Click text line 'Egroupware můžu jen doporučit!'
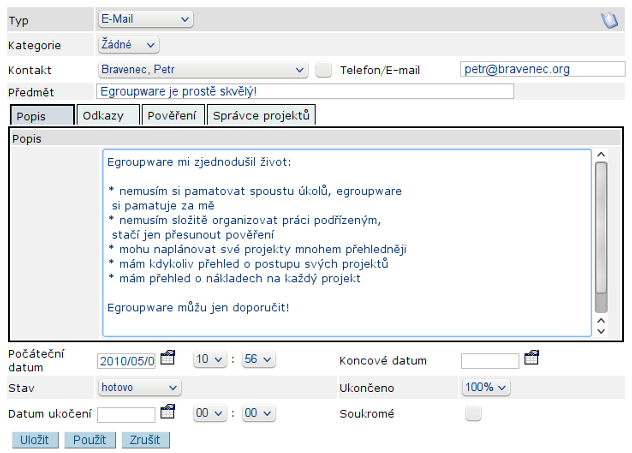Screen dimensions: 632x453 [198, 308]
